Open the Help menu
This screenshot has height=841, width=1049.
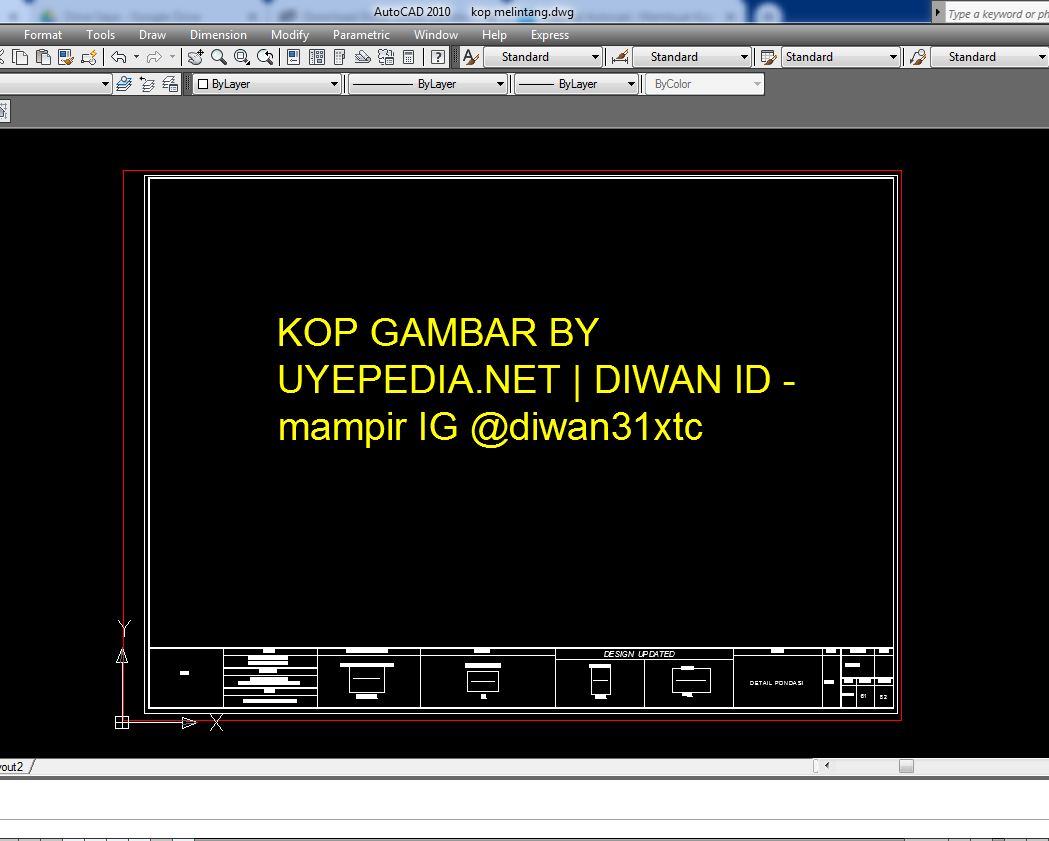tap(494, 35)
